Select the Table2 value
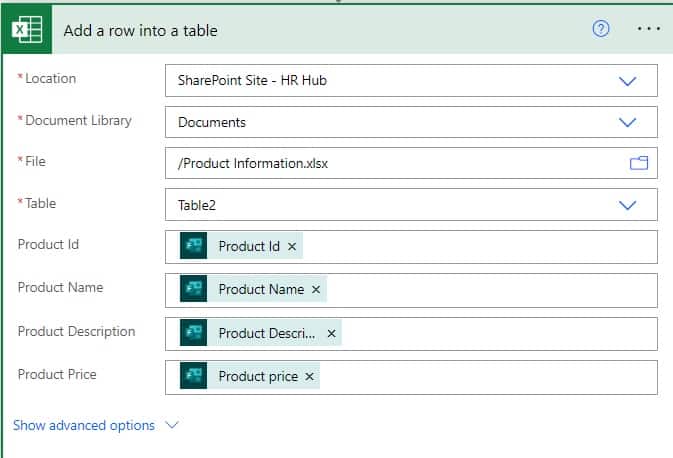Screen dimensions: 673x458 pyautogui.click(x=197, y=205)
